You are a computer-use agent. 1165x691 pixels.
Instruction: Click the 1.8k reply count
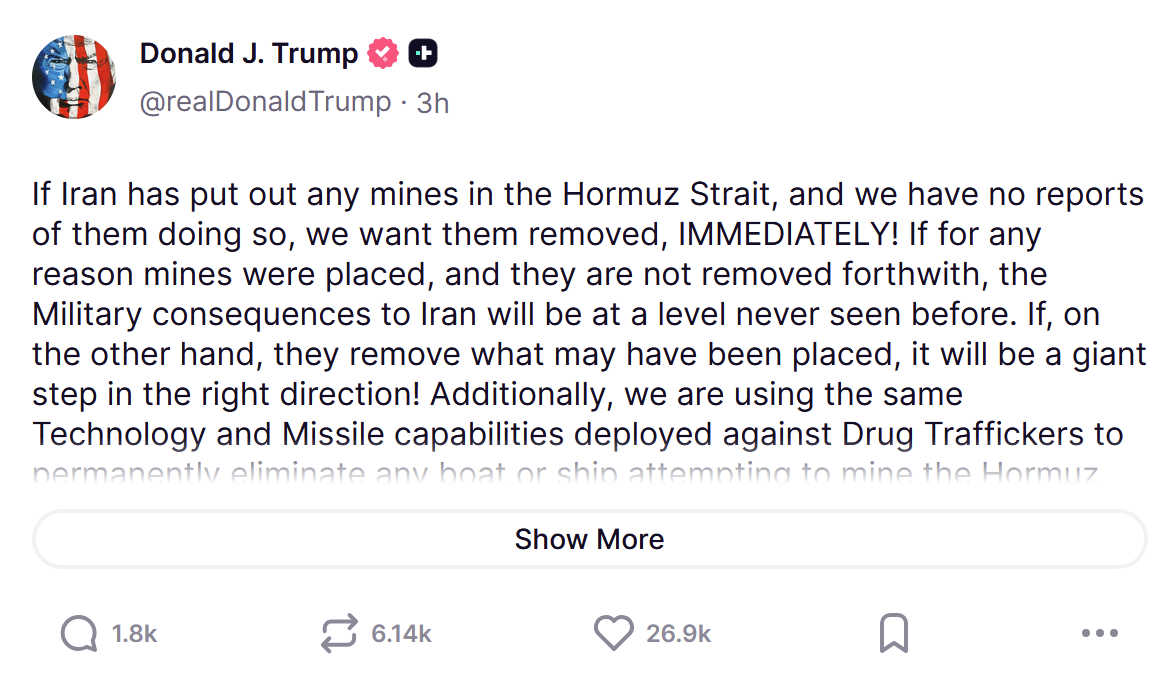pos(134,633)
